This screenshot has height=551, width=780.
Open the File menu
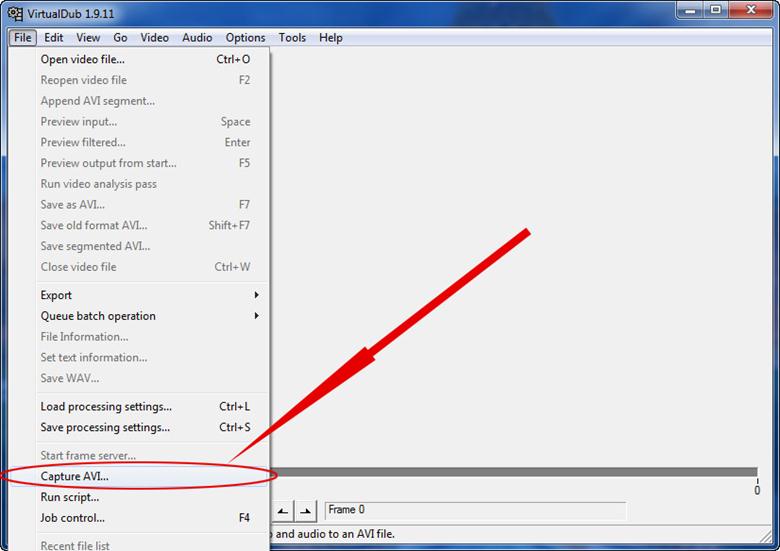22,38
